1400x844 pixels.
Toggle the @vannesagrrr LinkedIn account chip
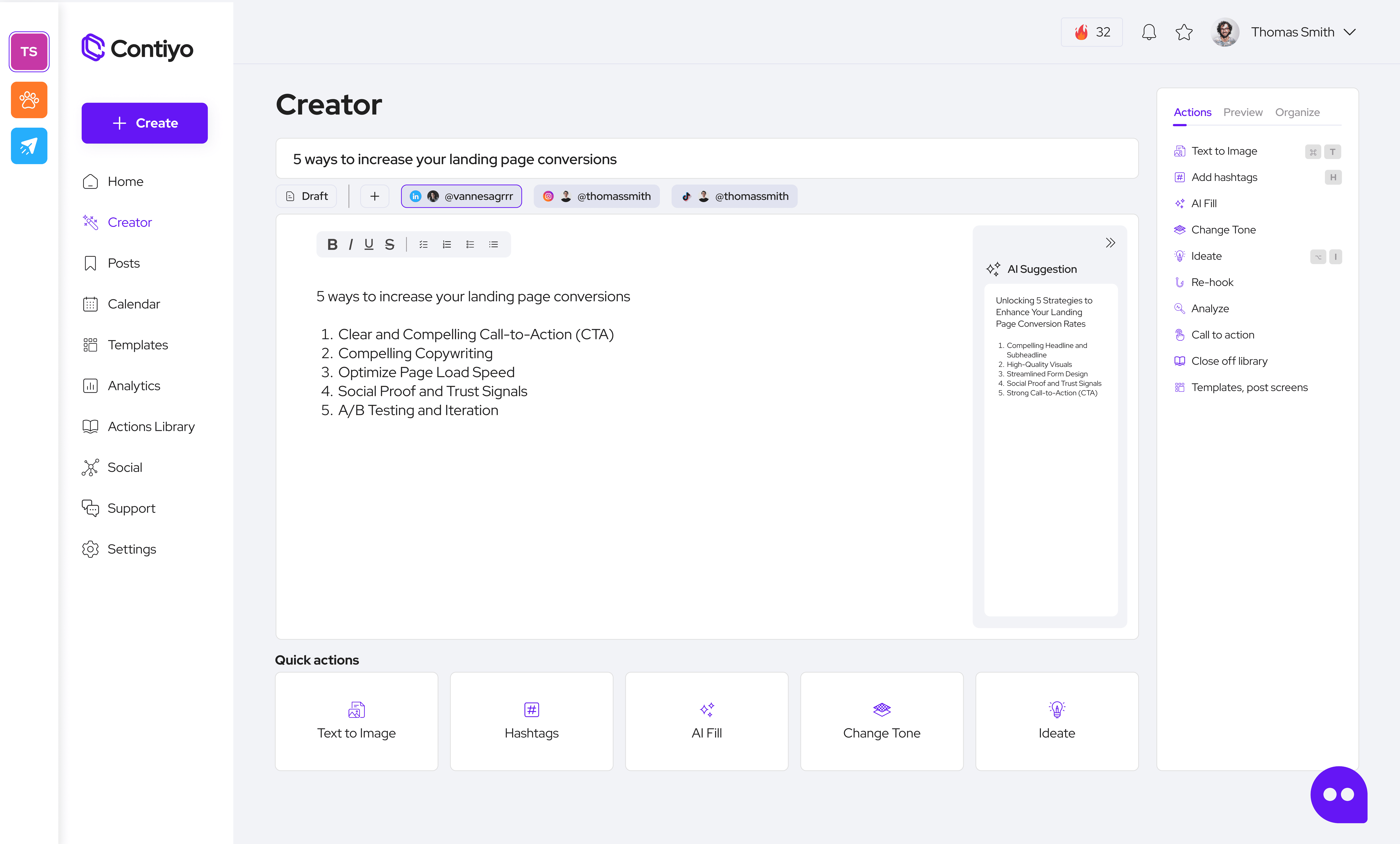[461, 196]
